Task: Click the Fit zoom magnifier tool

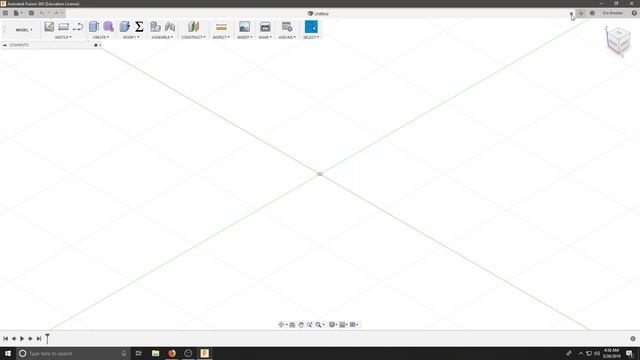Action: [x=319, y=324]
